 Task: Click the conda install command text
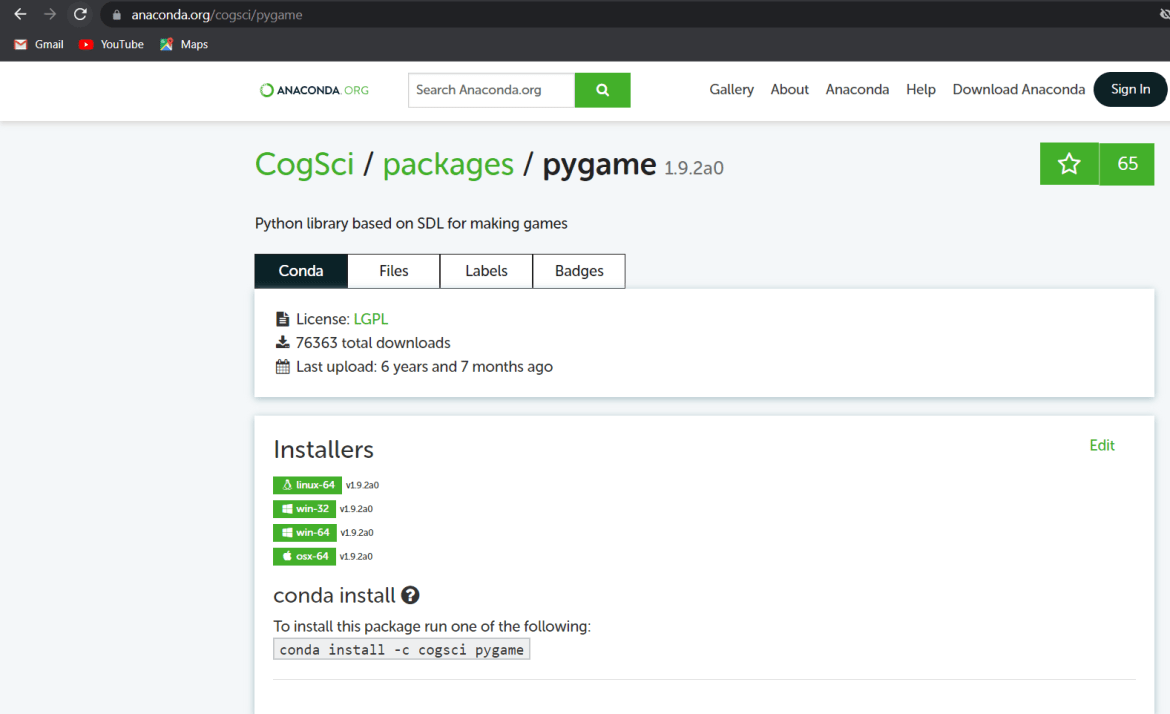401,649
